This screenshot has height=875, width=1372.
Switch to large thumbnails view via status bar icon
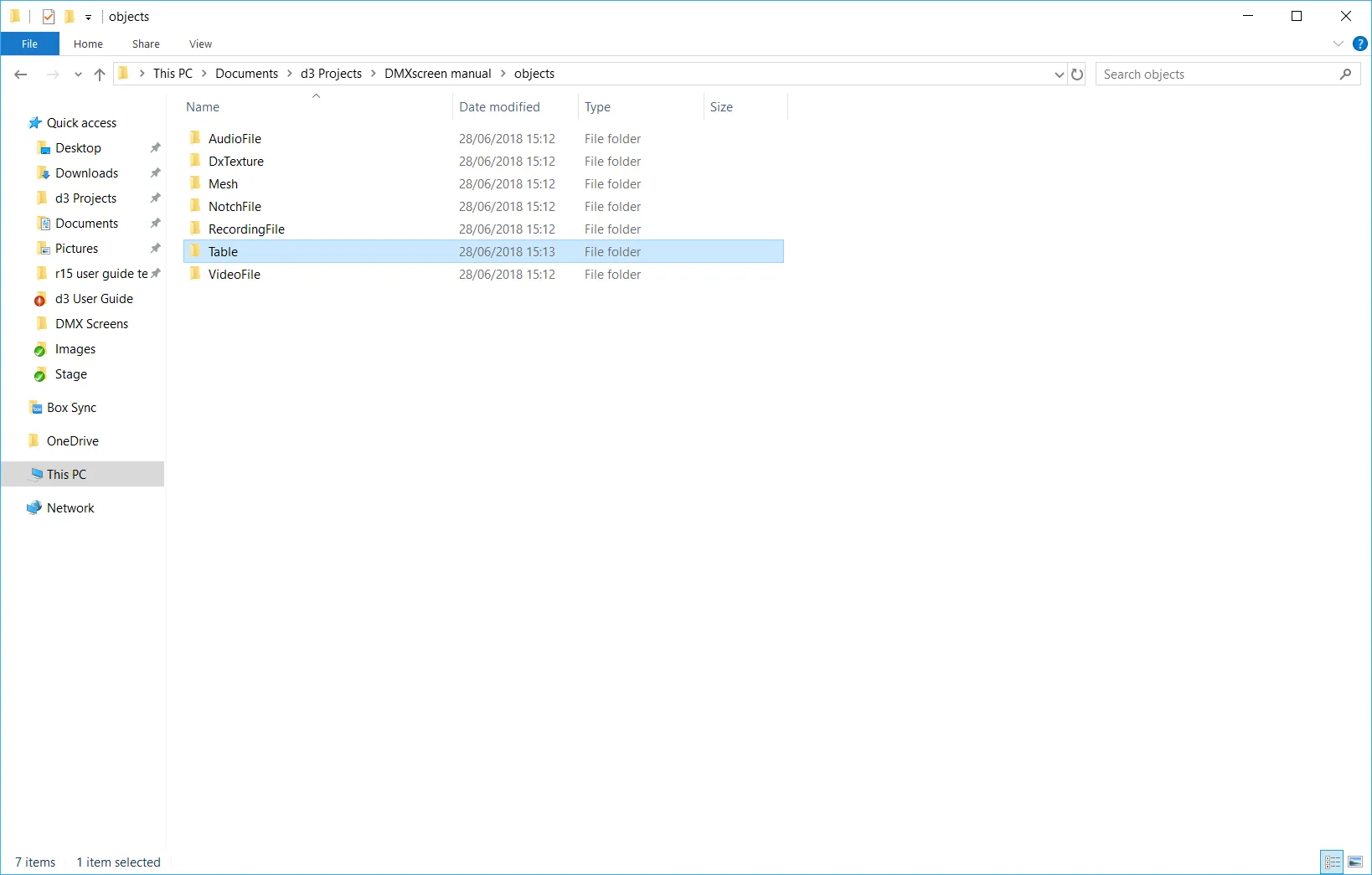(x=1355, y=861)
